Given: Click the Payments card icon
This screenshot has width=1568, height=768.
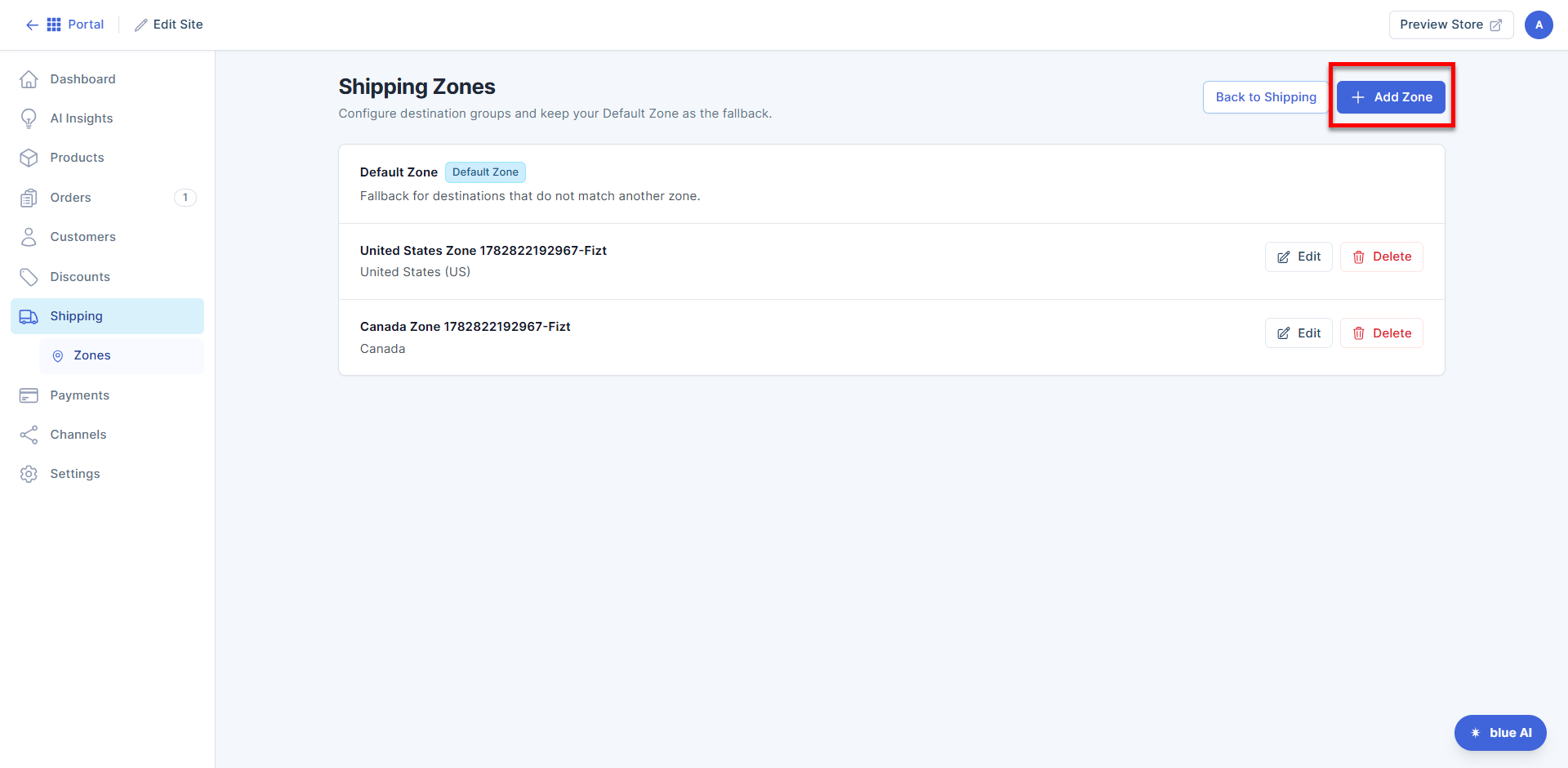Looking at the screenshot, I should click(x=29, y=395).
